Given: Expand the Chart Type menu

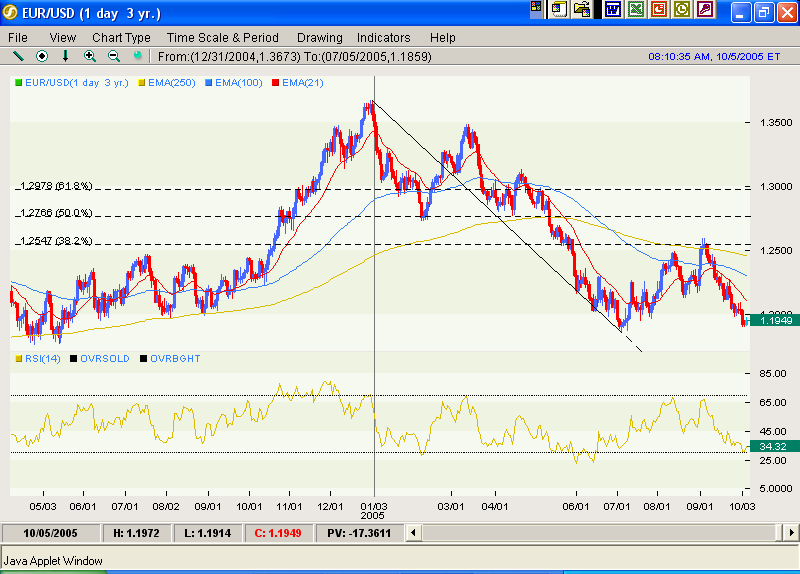Looking at the screenshot, I should tap(121, 37).
